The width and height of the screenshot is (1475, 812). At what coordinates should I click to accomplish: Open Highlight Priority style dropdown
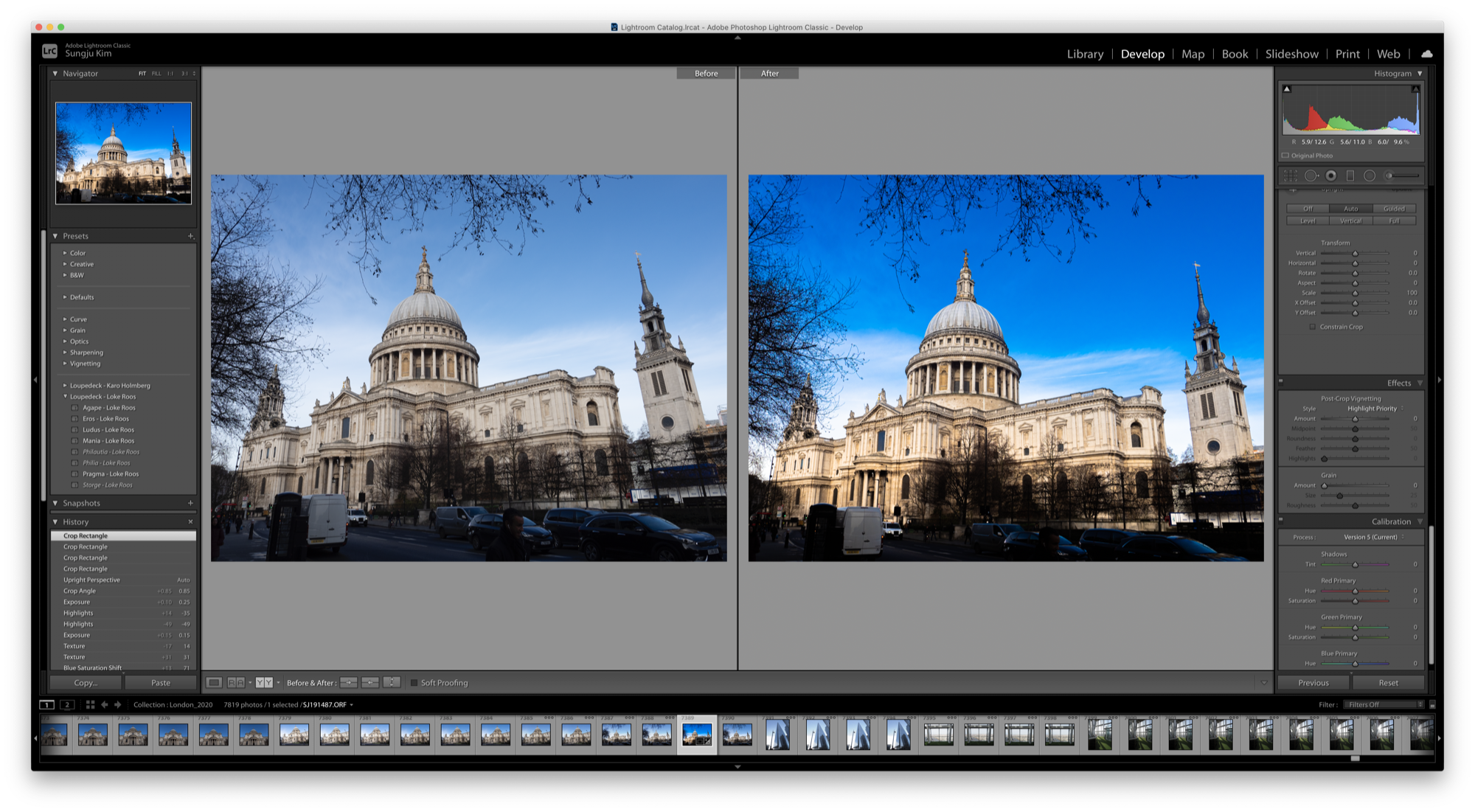tap(1375, 409)
